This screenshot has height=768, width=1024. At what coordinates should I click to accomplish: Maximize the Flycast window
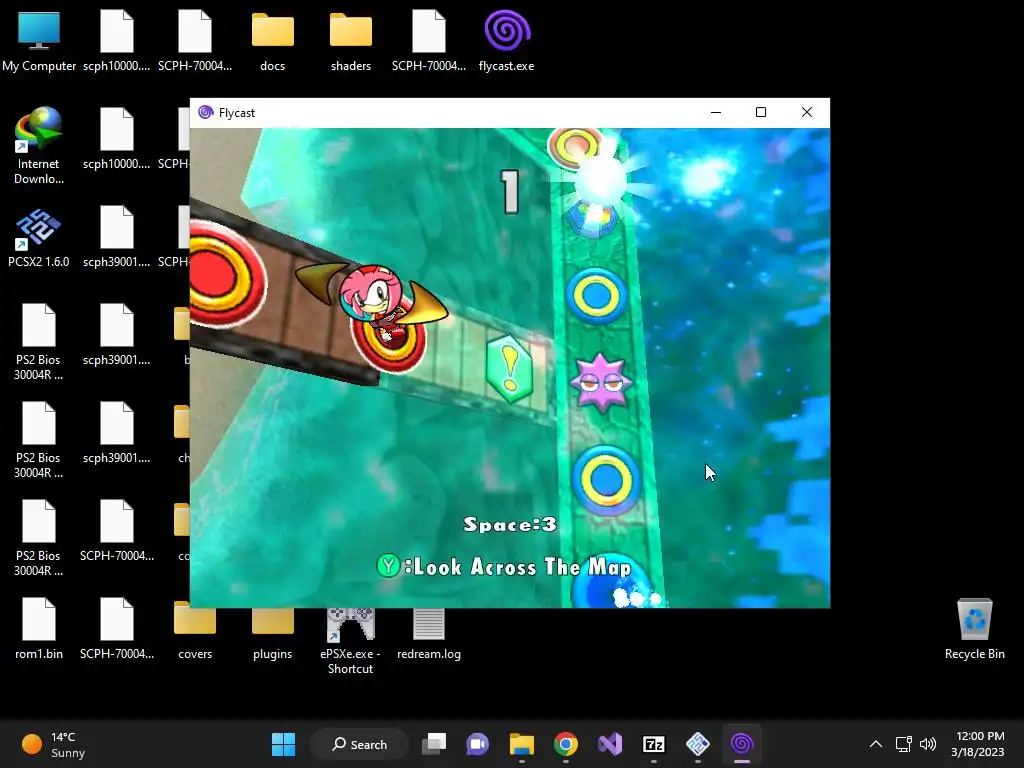pos(761,112)
